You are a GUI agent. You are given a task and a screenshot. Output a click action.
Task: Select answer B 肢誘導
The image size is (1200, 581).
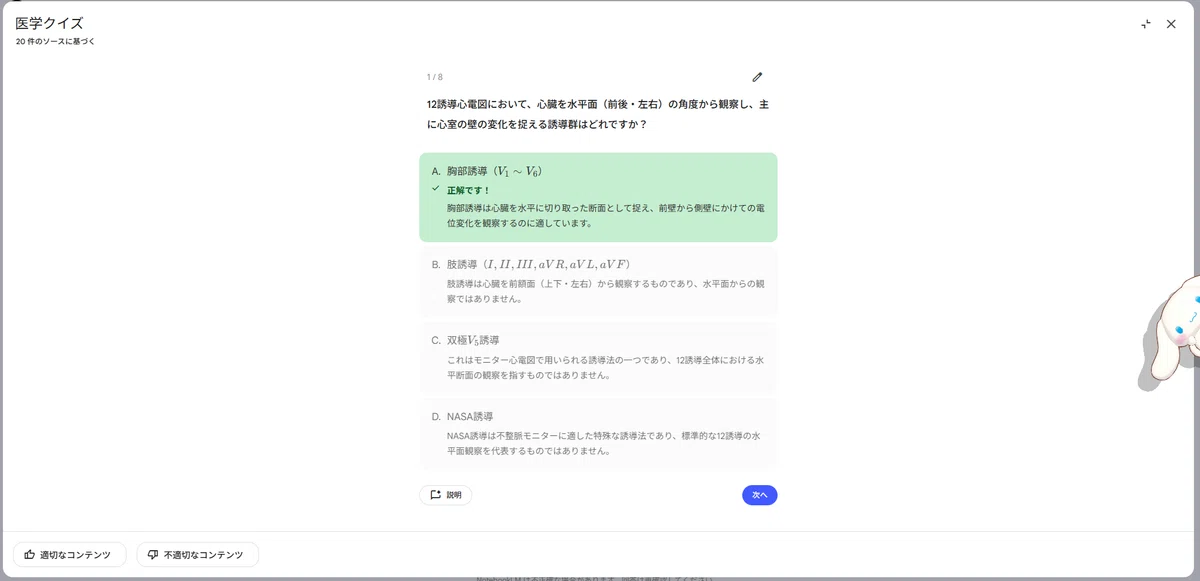click(598, 281)
